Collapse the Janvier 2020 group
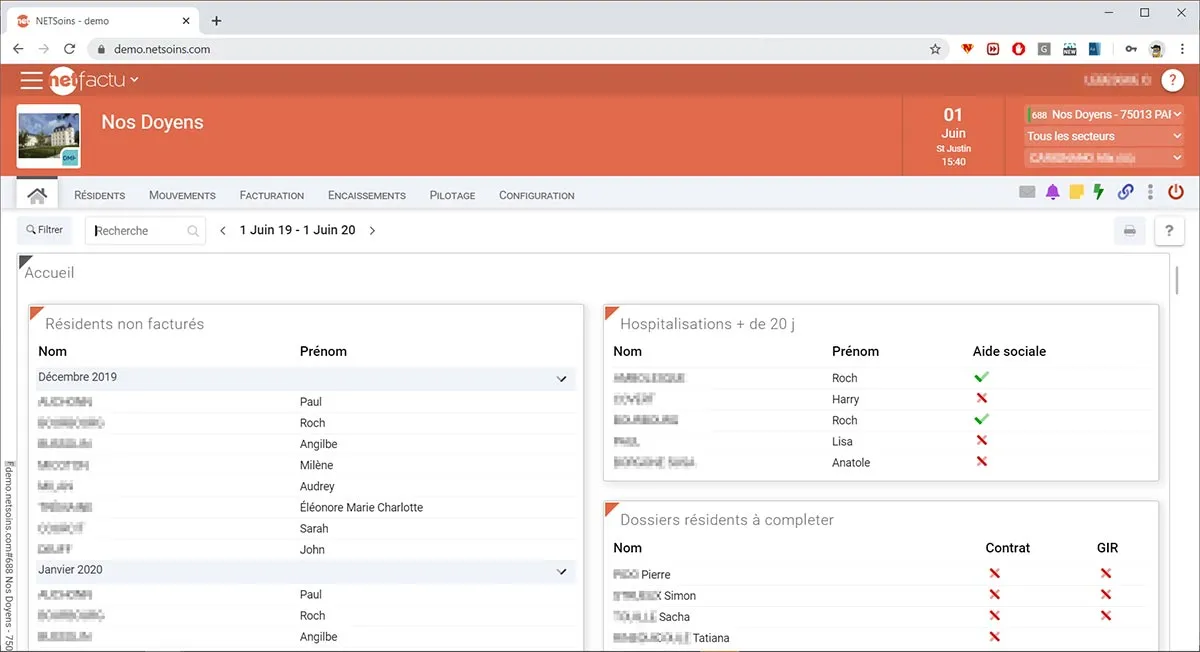Screen dimensions: 1200x652 click(x=562, y=571)
